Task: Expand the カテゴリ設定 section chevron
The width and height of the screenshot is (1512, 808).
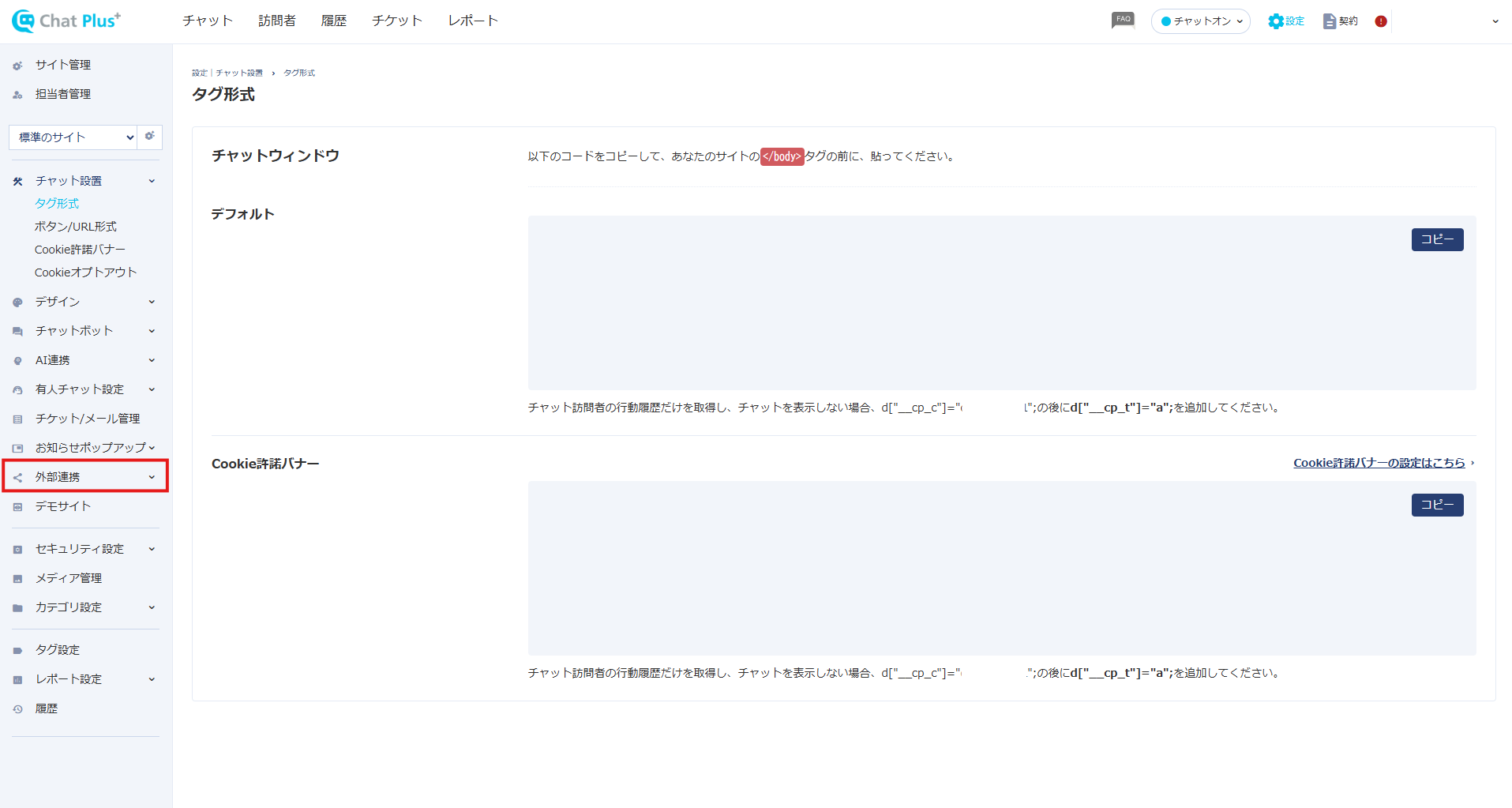Action: pos(152,607)
